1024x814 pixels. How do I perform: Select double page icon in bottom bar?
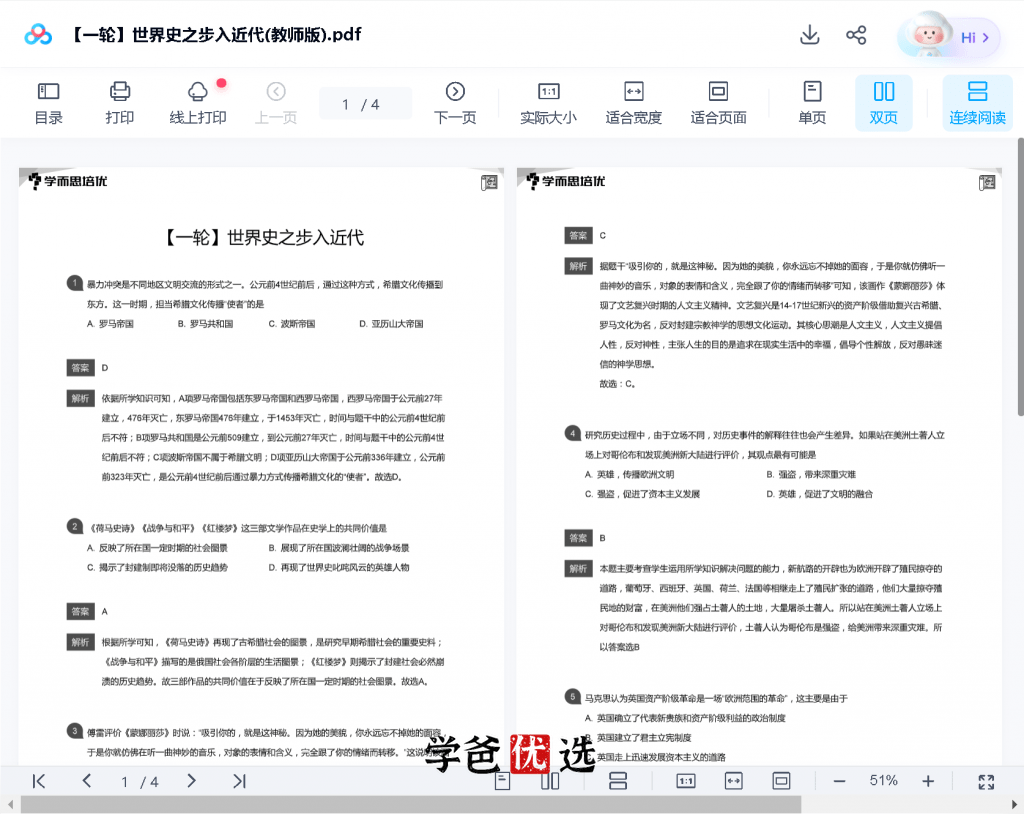point(550,781)
